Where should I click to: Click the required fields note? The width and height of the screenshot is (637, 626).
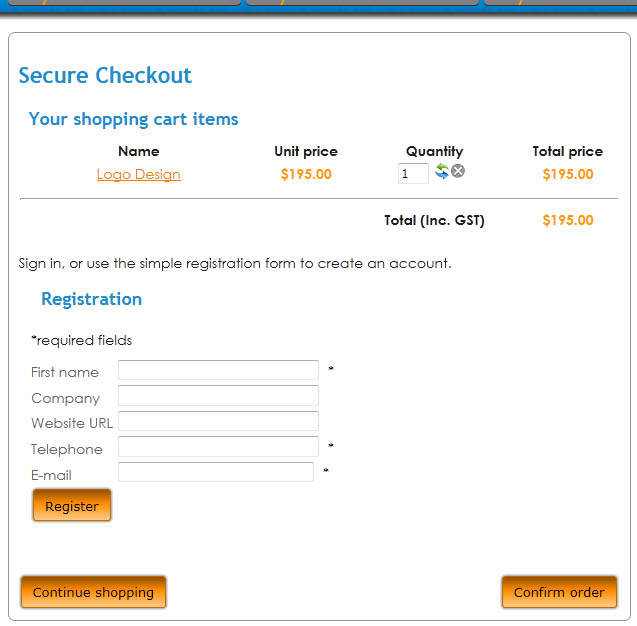pyautogui.click(x=81, y=340)
